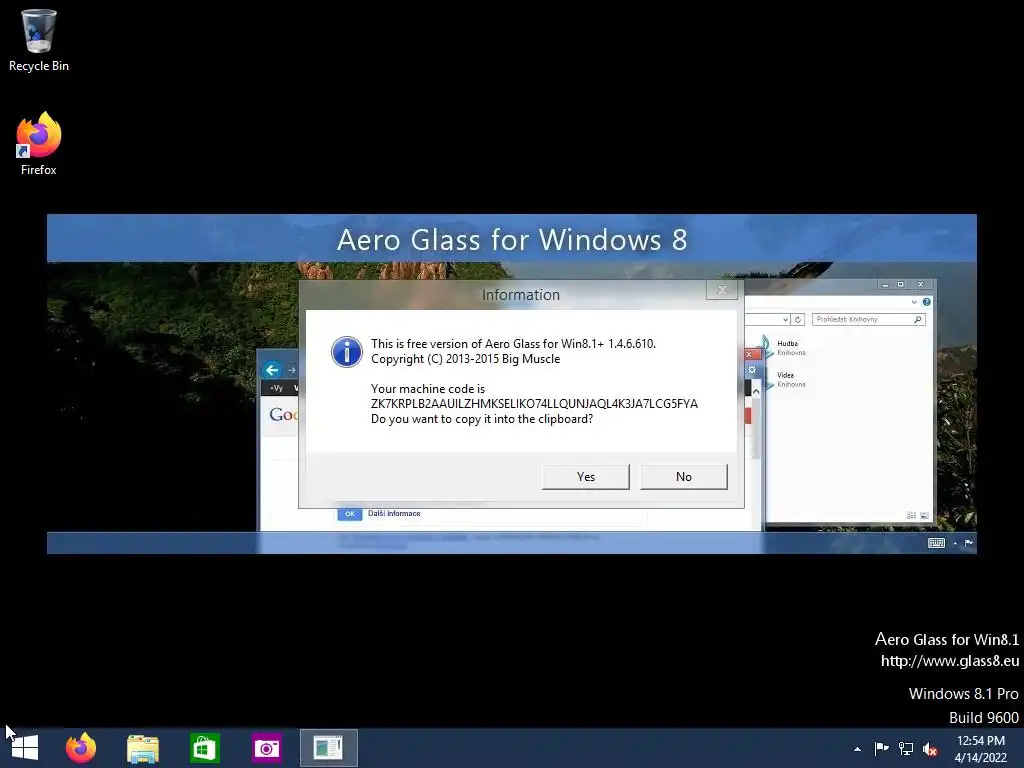Click the muted volume tray icon
Screen dimensions: 1024x768
click(x=930, y=748)
